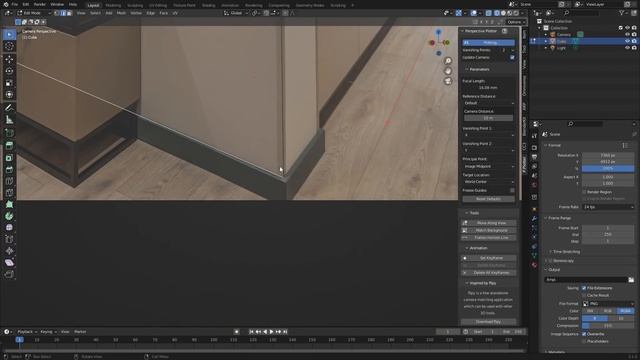Click the zoom view icon in viewport

point(448,61)
